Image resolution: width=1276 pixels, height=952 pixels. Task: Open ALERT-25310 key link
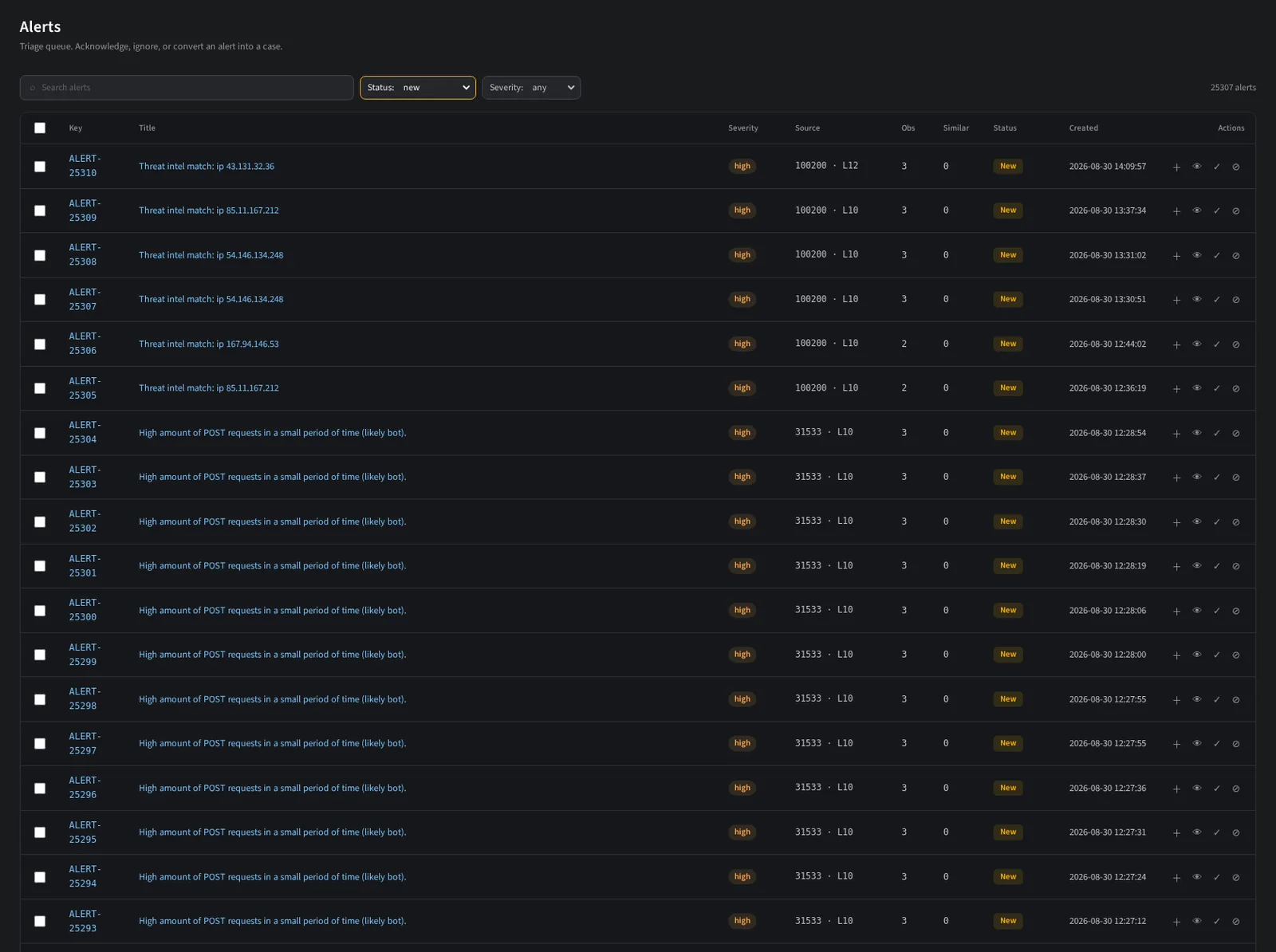[85, 166]
